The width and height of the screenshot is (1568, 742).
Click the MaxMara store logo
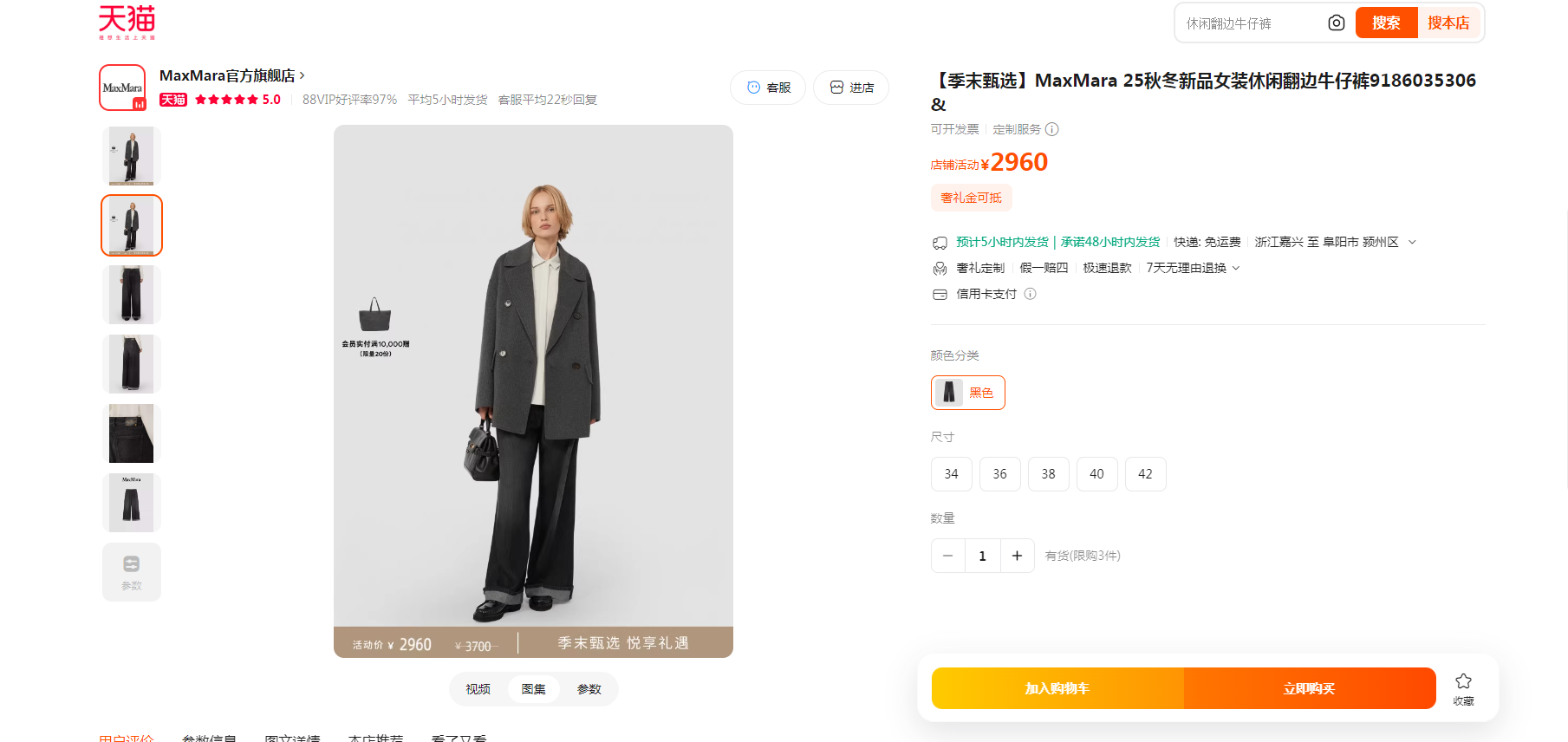[x=122, y=88]
